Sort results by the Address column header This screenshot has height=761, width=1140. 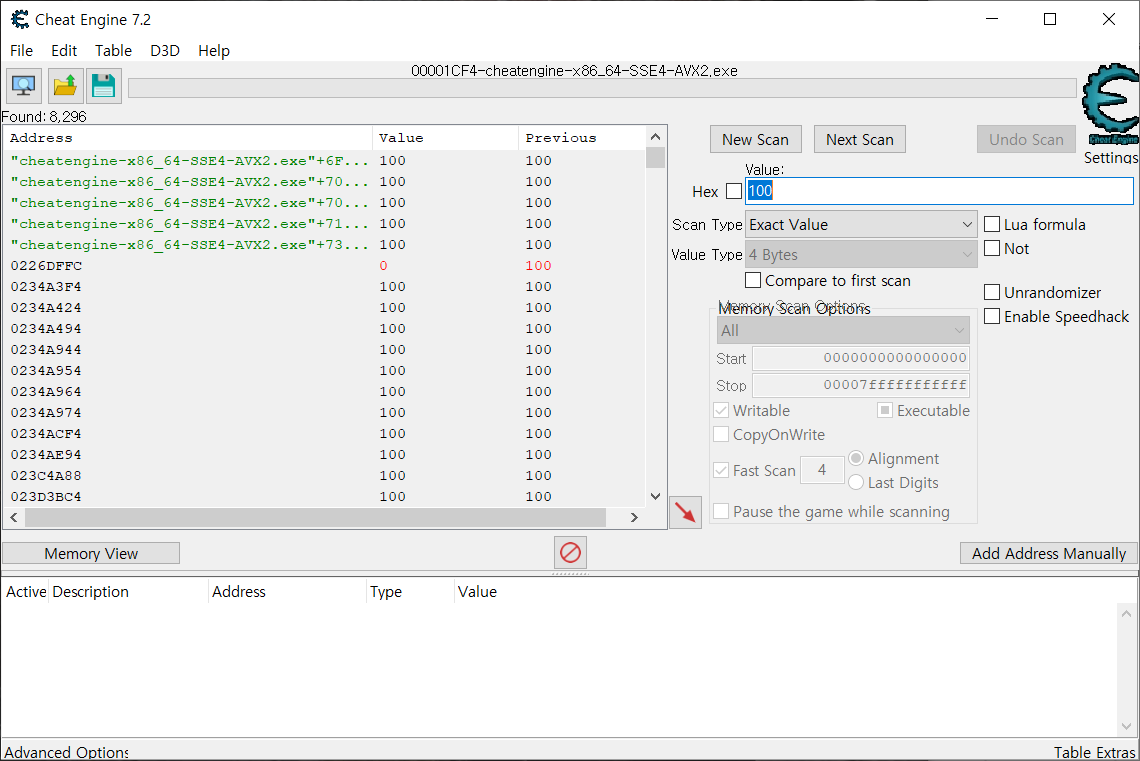188,138
